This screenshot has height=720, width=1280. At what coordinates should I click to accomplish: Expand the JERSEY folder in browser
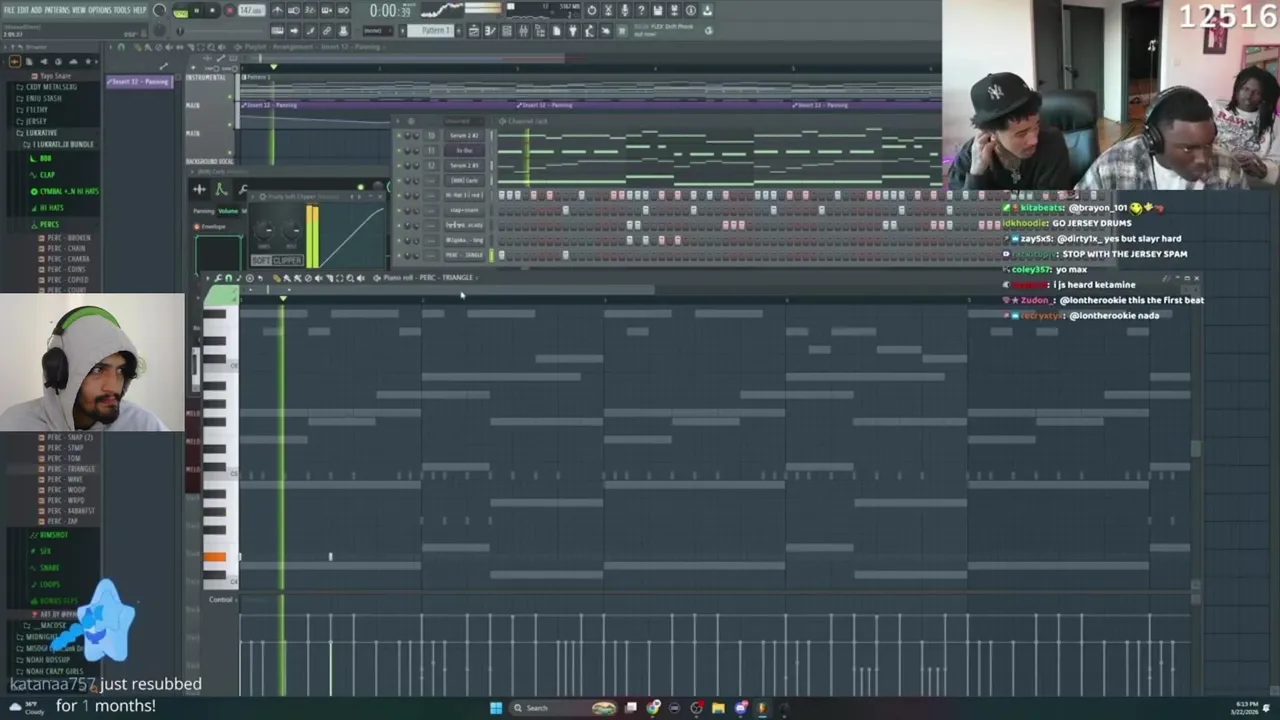pyautogui.click(x=36, y=121)
